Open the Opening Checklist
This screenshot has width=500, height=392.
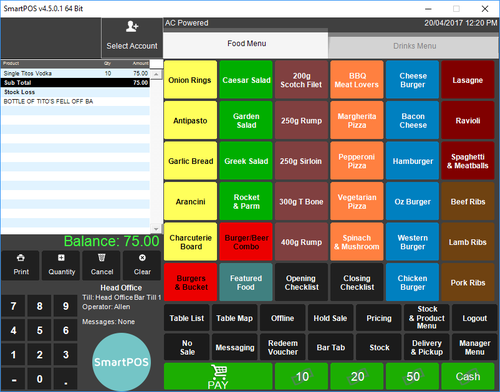tap(301, 282)
